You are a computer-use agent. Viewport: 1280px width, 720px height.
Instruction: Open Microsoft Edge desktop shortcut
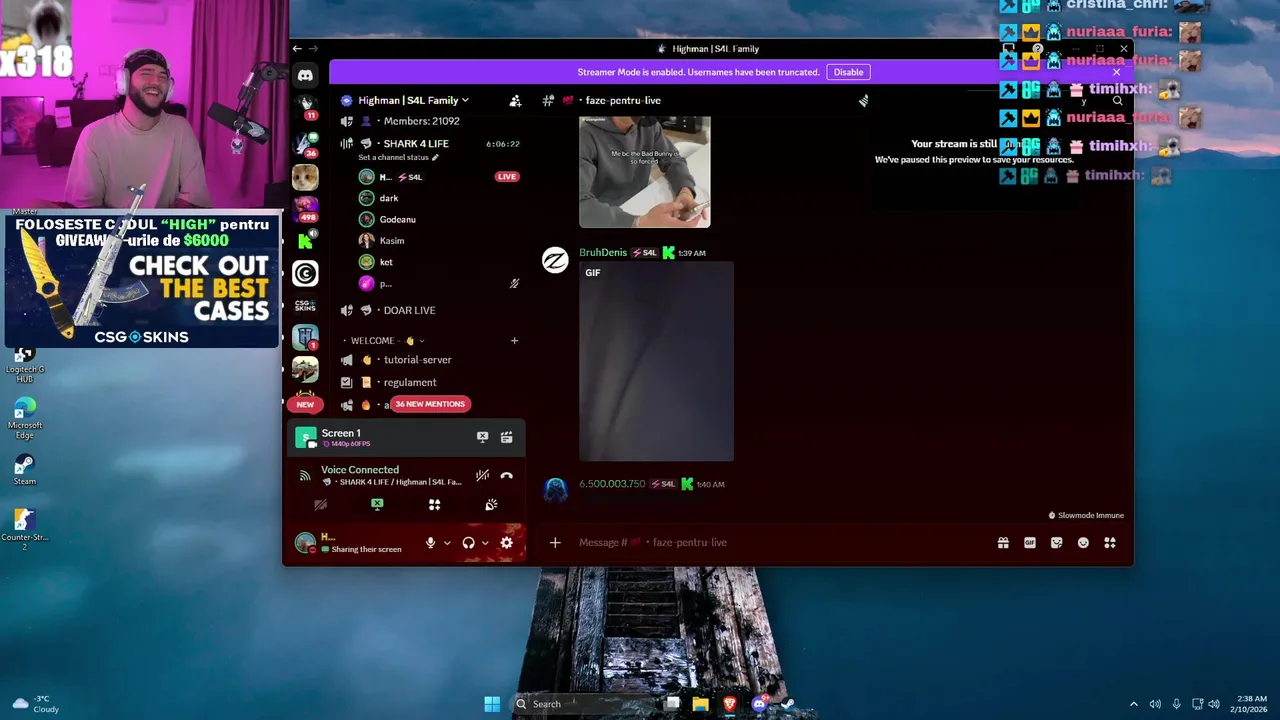pyautogui.click(x=25, y=418)
